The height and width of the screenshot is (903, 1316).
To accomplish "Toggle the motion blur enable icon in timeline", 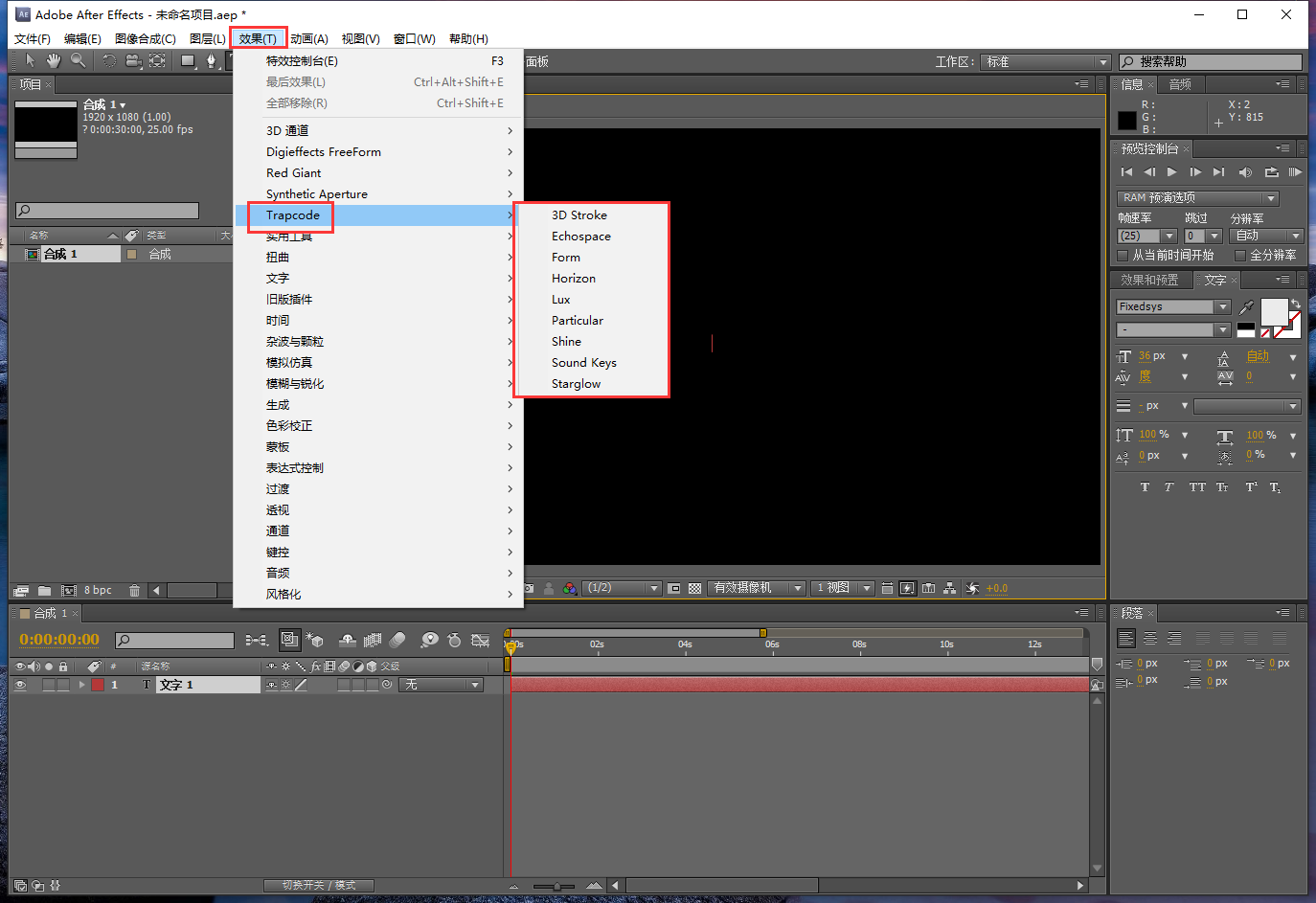I will 397,640.
